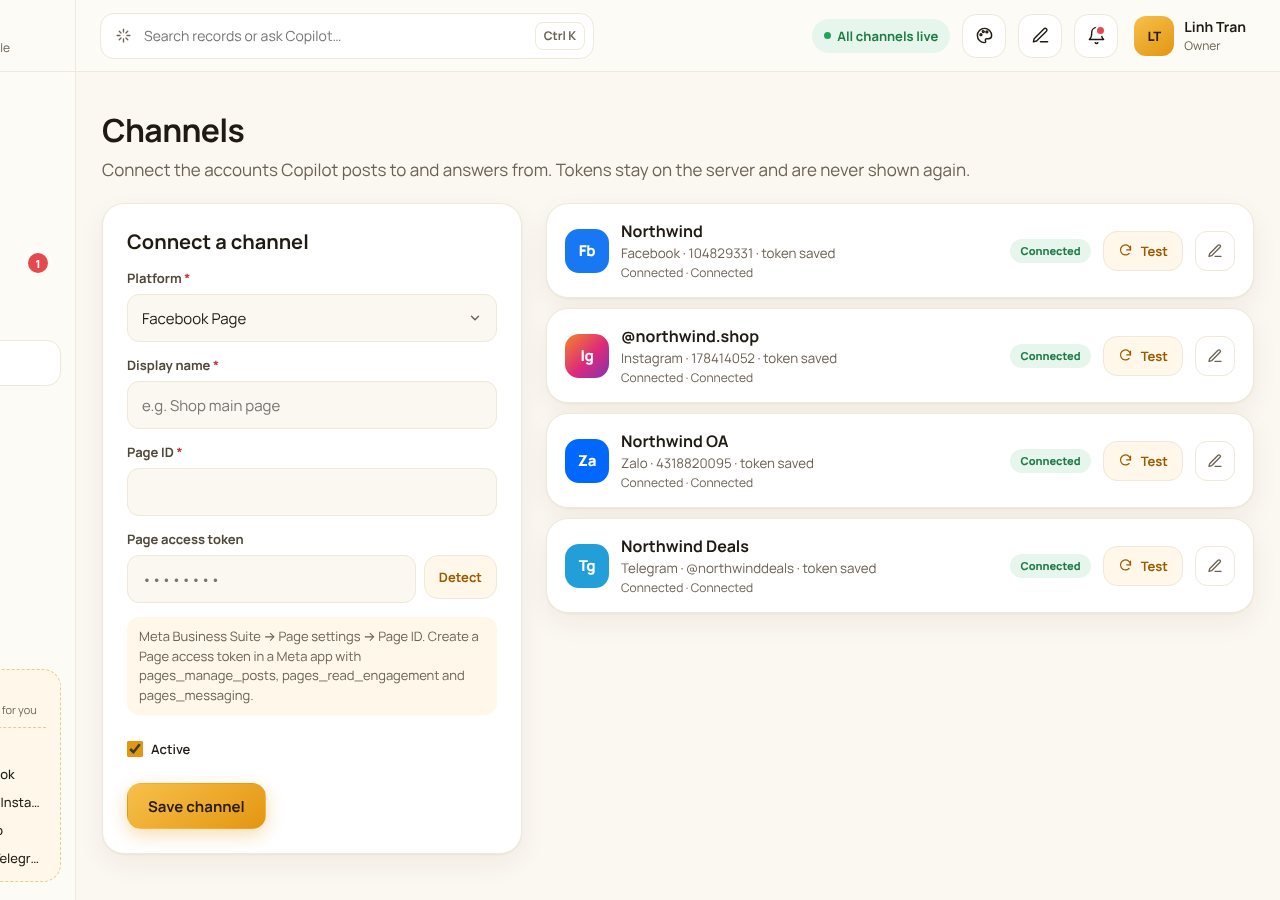Image resolution: width=1280 pixels, height=900 pixels.
Task: Focus the Display name field
Action: point(312,405)
